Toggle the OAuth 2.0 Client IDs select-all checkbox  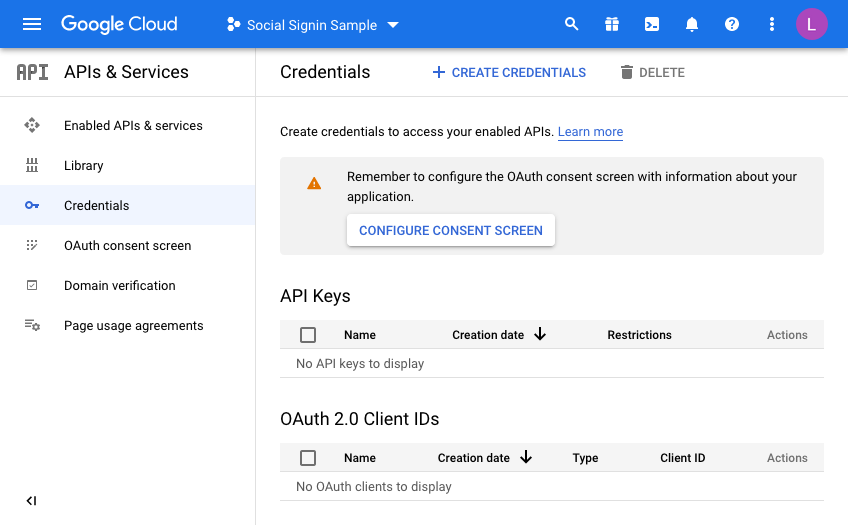point(308,458)
